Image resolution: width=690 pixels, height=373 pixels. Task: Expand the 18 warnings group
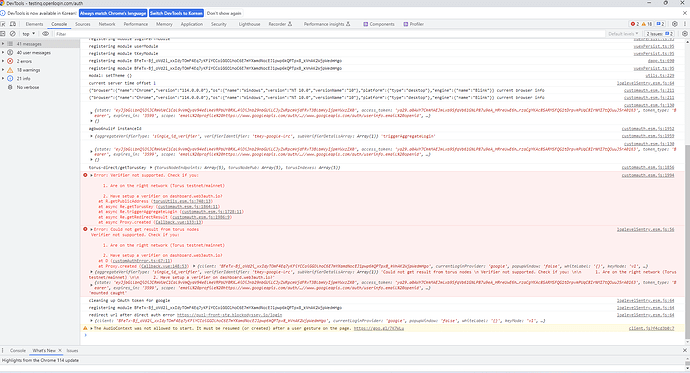click(x=3, y=70)
